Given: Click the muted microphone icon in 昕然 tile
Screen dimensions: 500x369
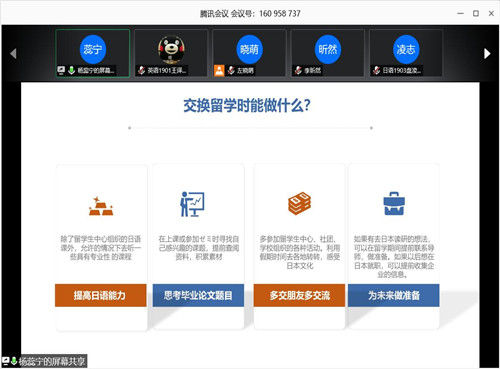Looking at the screenshot, I should (x=298, y=70).
